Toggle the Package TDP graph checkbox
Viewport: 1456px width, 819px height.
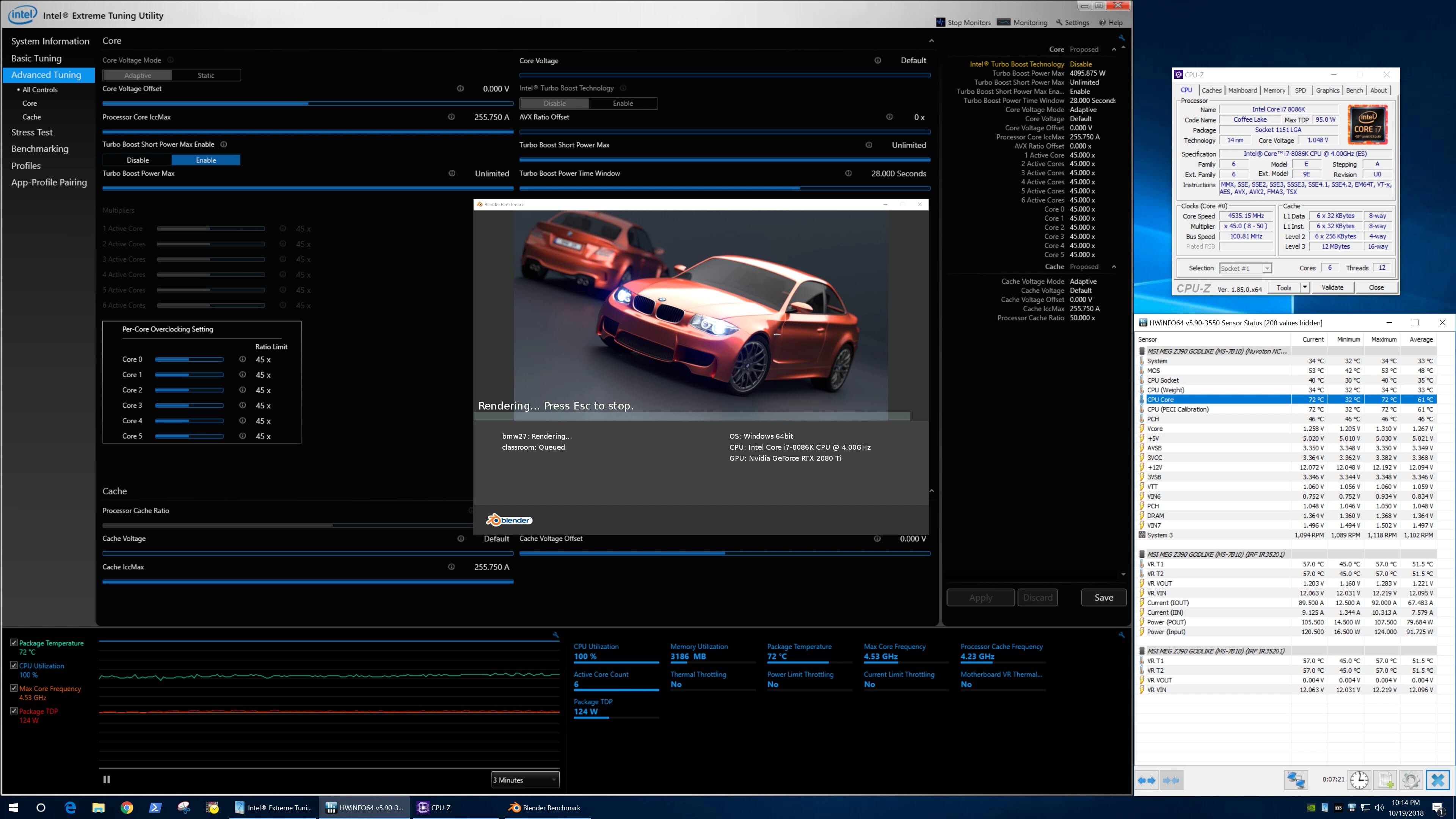coord(14,711)
